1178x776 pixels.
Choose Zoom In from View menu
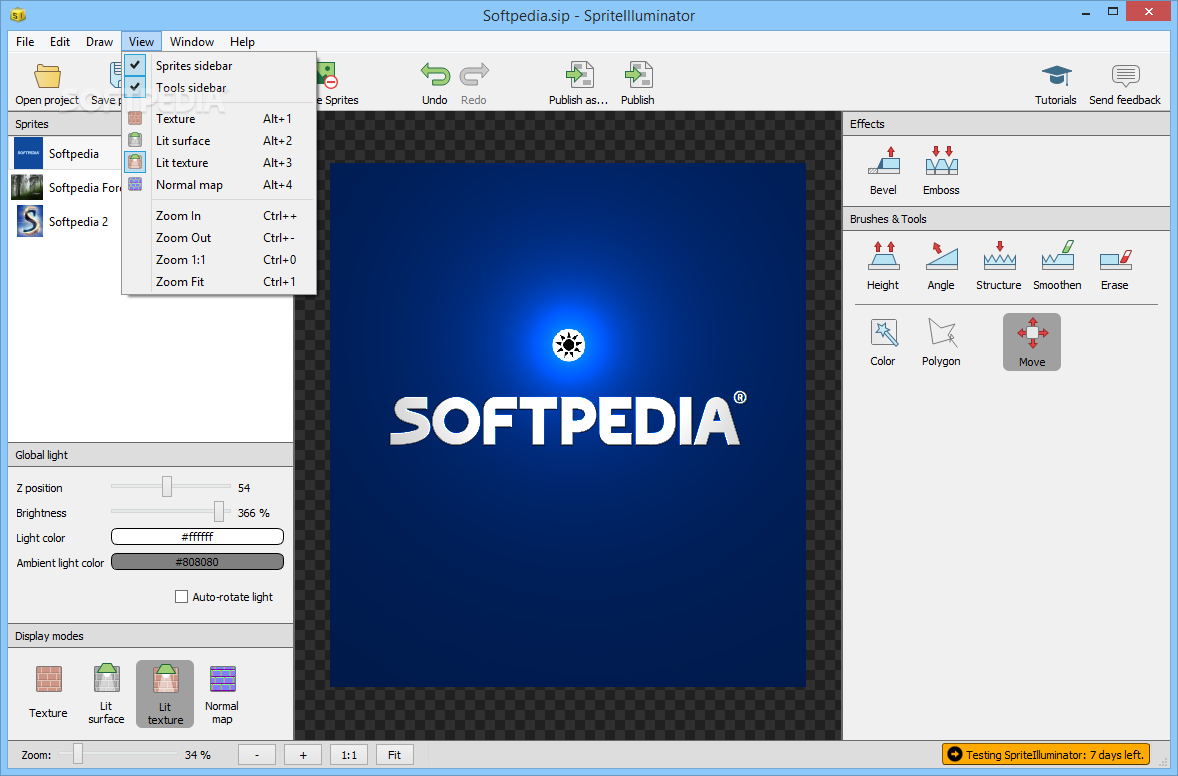coord(219,216)
